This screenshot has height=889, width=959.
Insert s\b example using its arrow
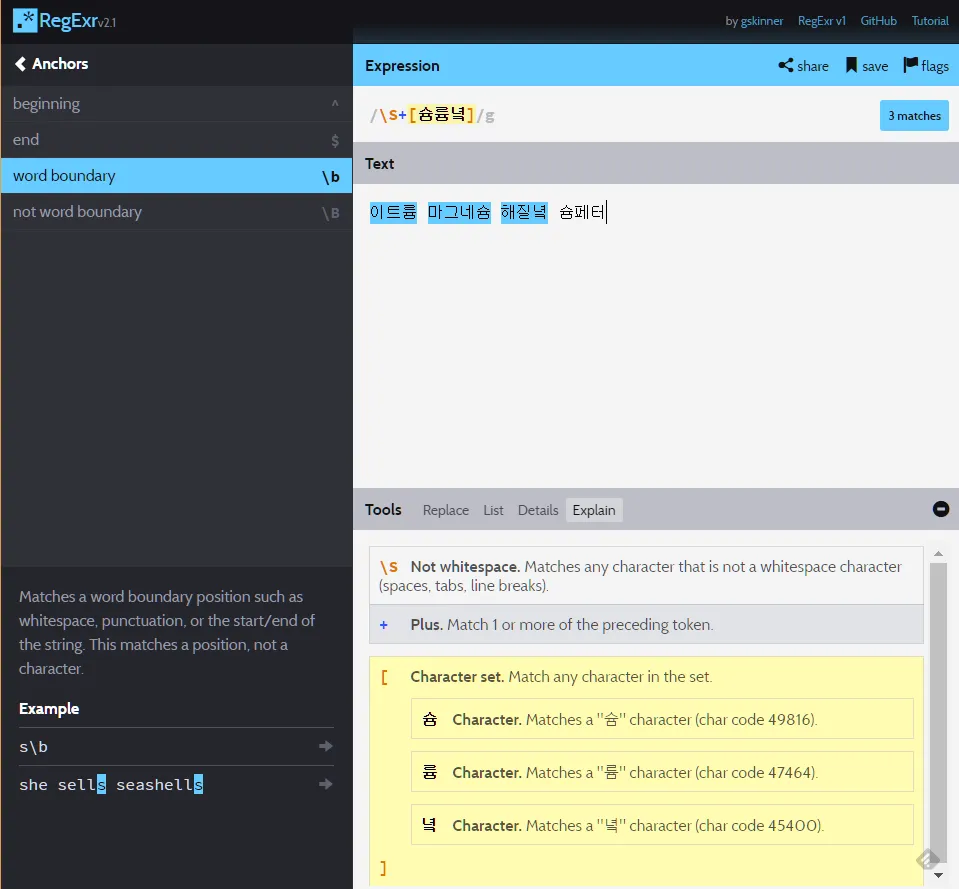point(326,746)
